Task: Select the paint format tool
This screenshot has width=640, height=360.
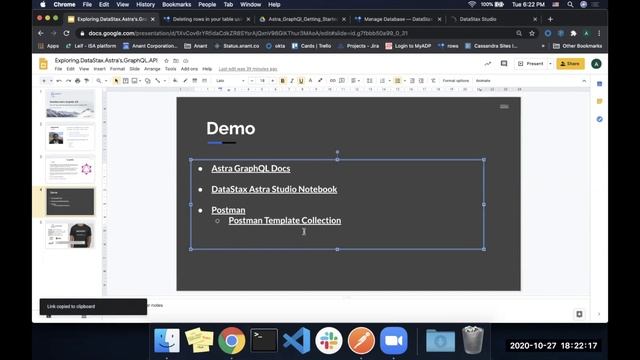Action: (87, 81)
